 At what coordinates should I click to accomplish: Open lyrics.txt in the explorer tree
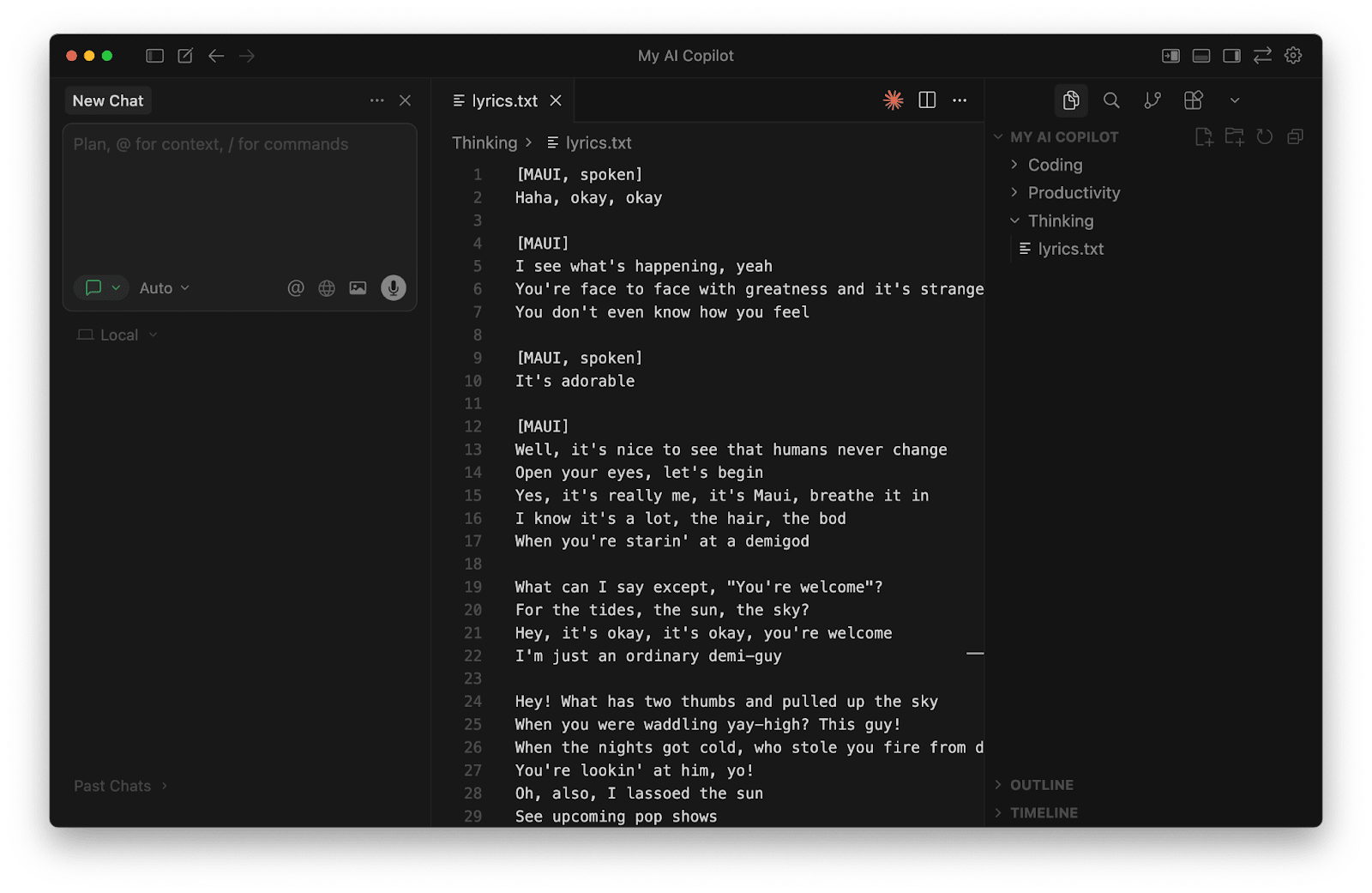point(1070,249)
